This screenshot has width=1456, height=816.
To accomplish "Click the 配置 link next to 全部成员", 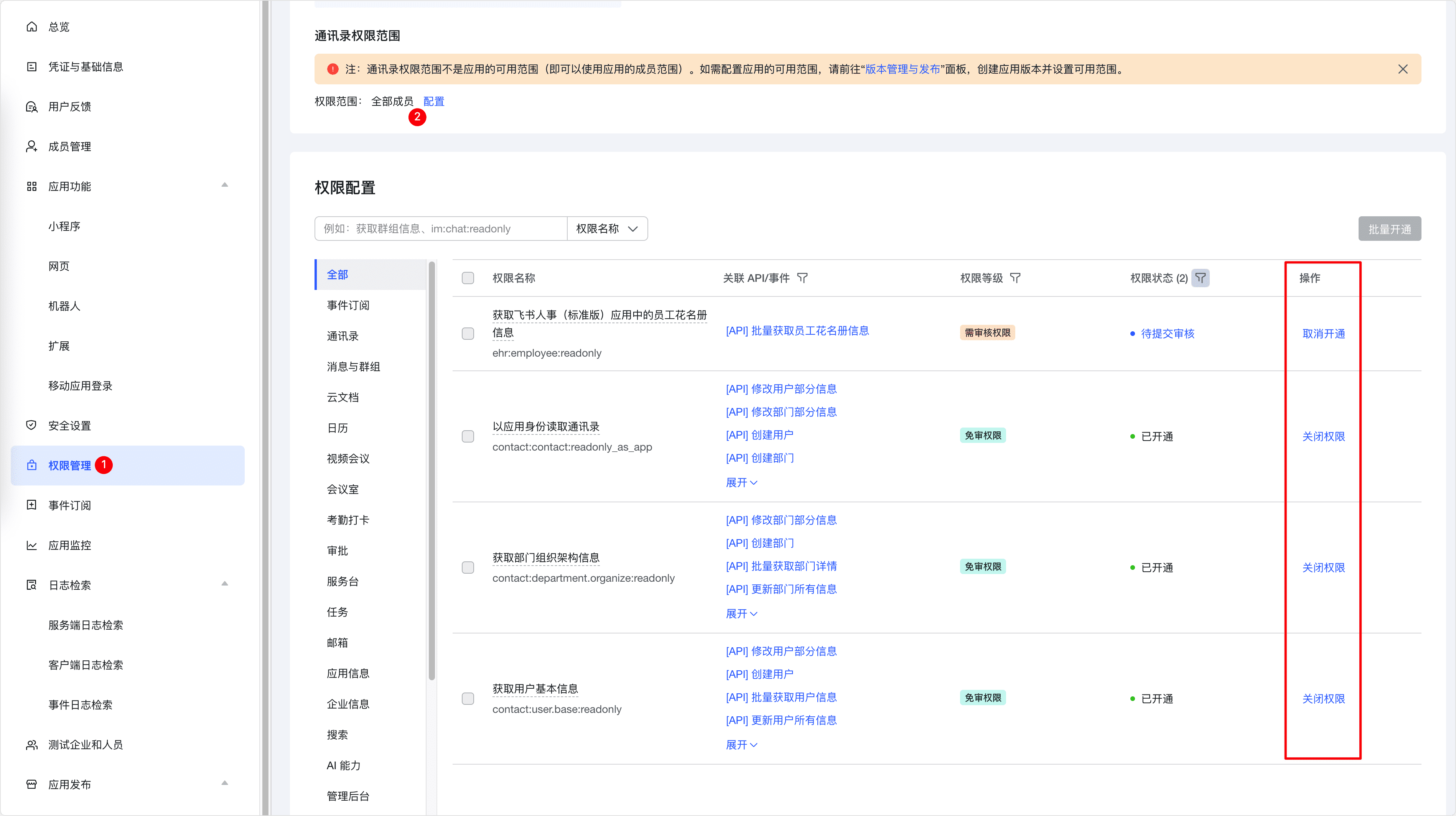I will tap(433, 101).
